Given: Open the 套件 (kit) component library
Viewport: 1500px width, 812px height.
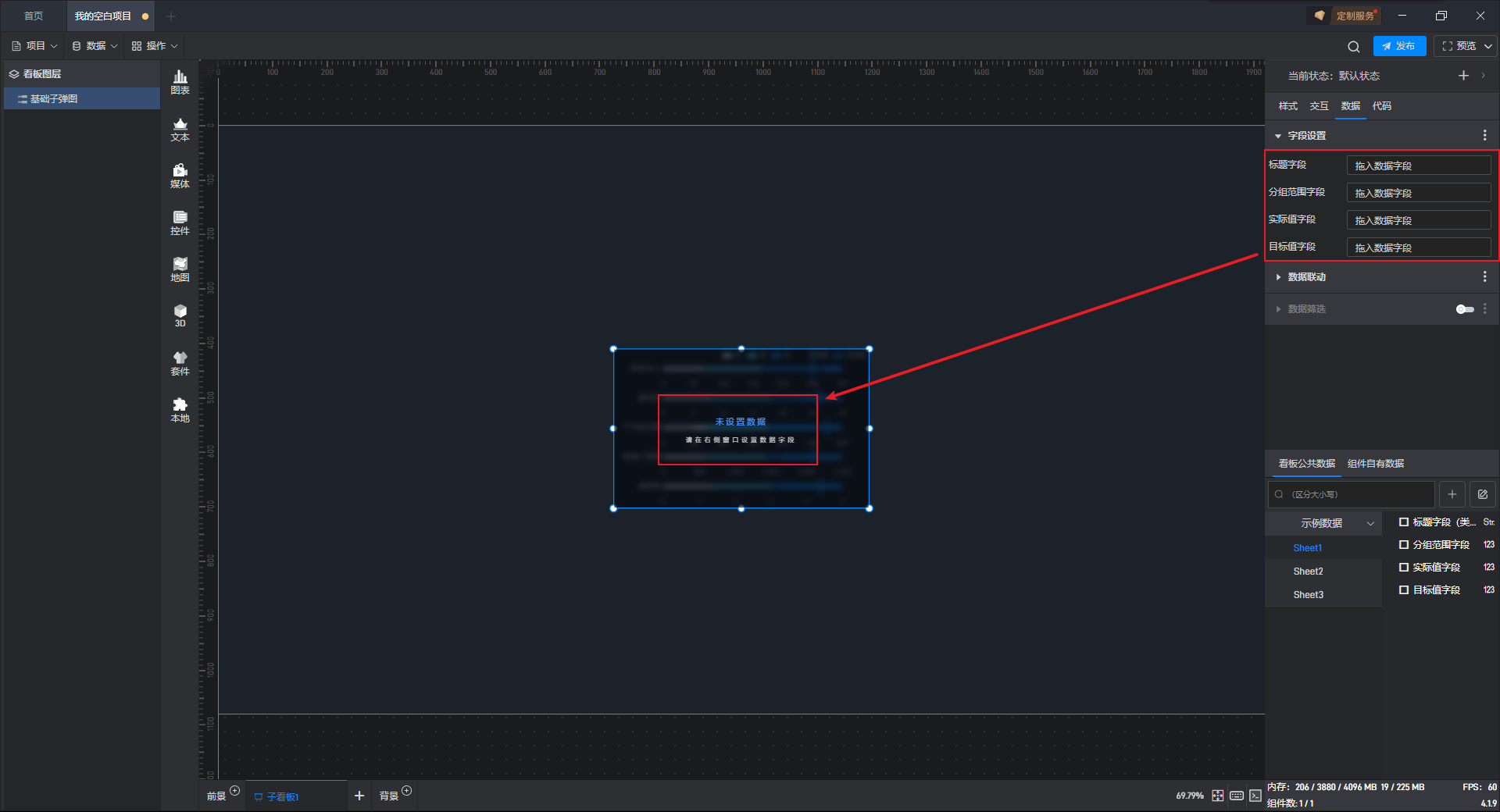Looking at the screenshot, I should coord(180,363).
